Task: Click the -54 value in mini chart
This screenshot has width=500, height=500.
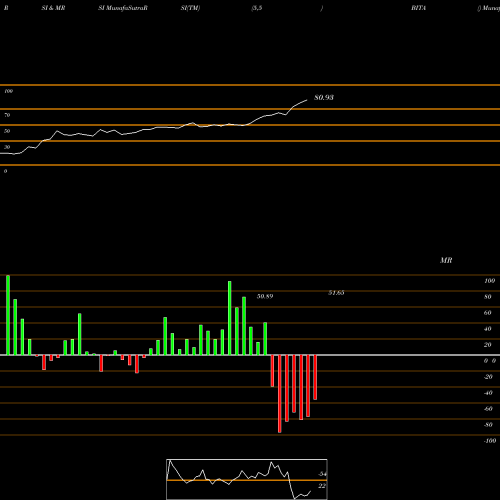Action: pyautogui.click(x=322, y=474)
